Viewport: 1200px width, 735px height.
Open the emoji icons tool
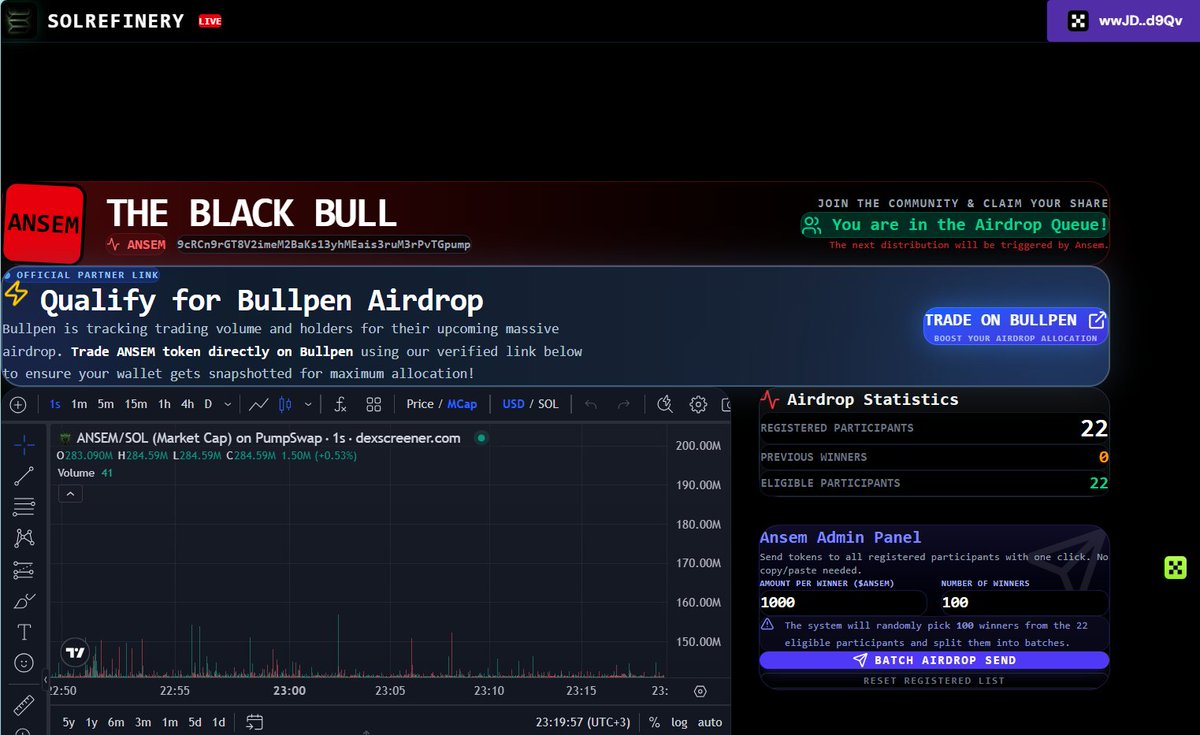pos(24,663)
